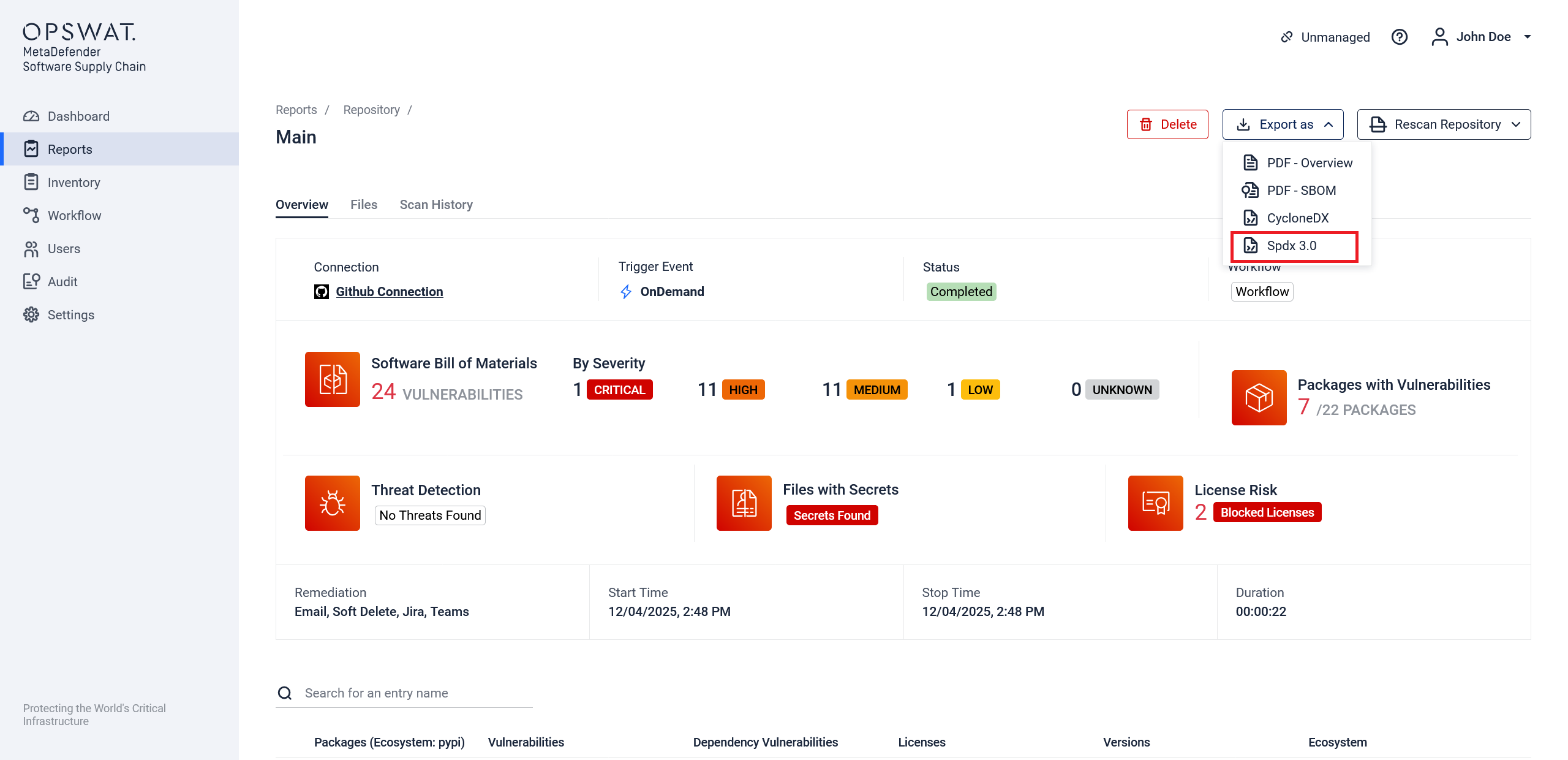Image resolution: width=1568 pixels, height=760 pixels.
Task: Click the Unmanaged link icon
Action: (x=1287, y=37)
